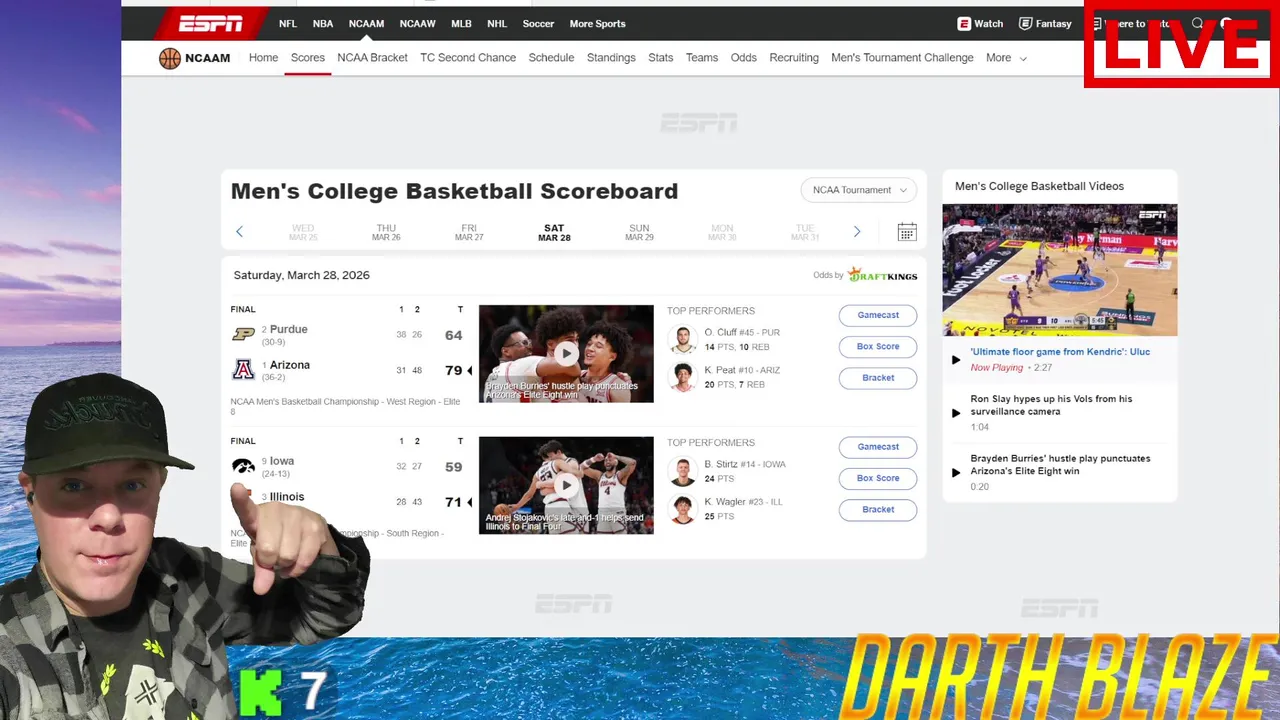The image size is (1280, 720).
Task: Select Saturday Mar 28 date
Action: (554, 233)
